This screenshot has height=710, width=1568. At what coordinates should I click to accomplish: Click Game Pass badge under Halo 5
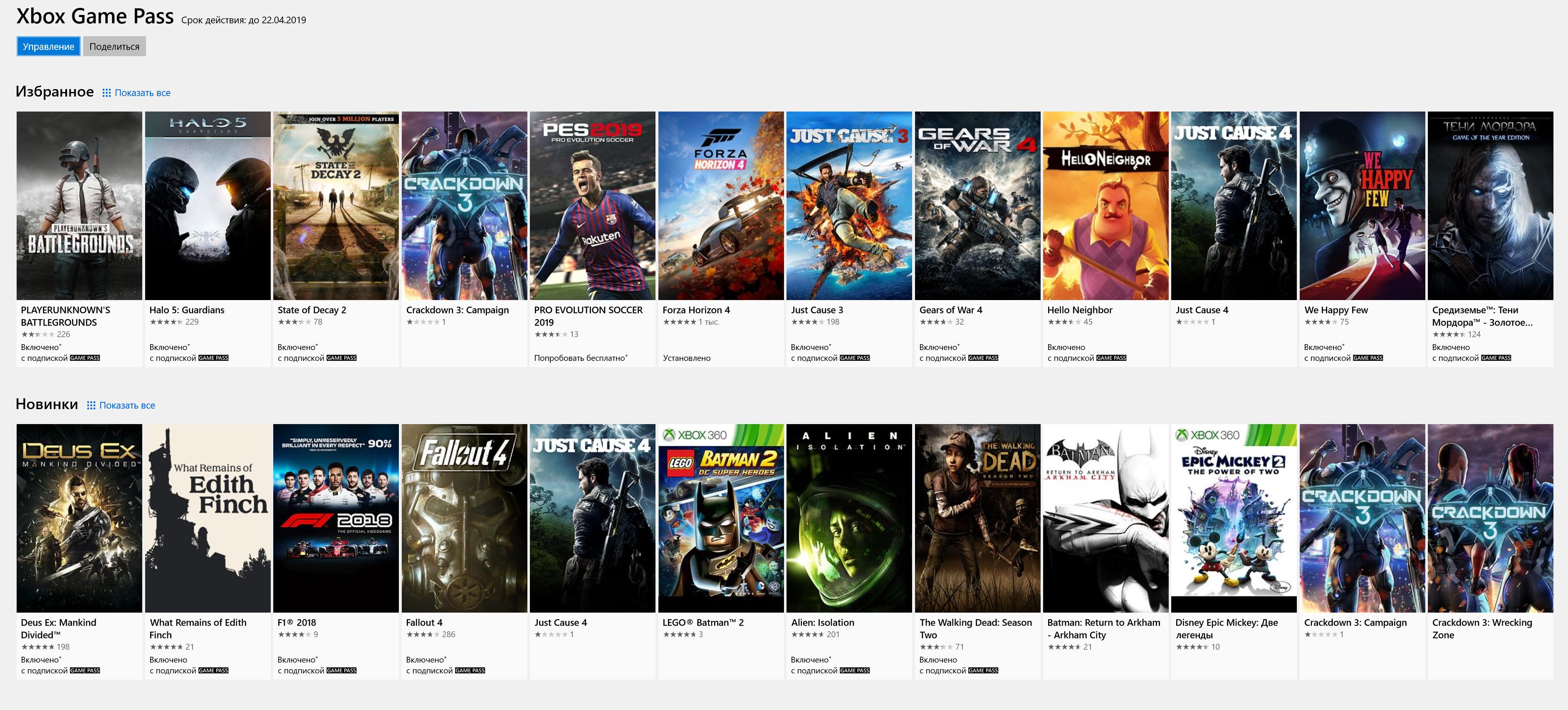tap(213, 358)
